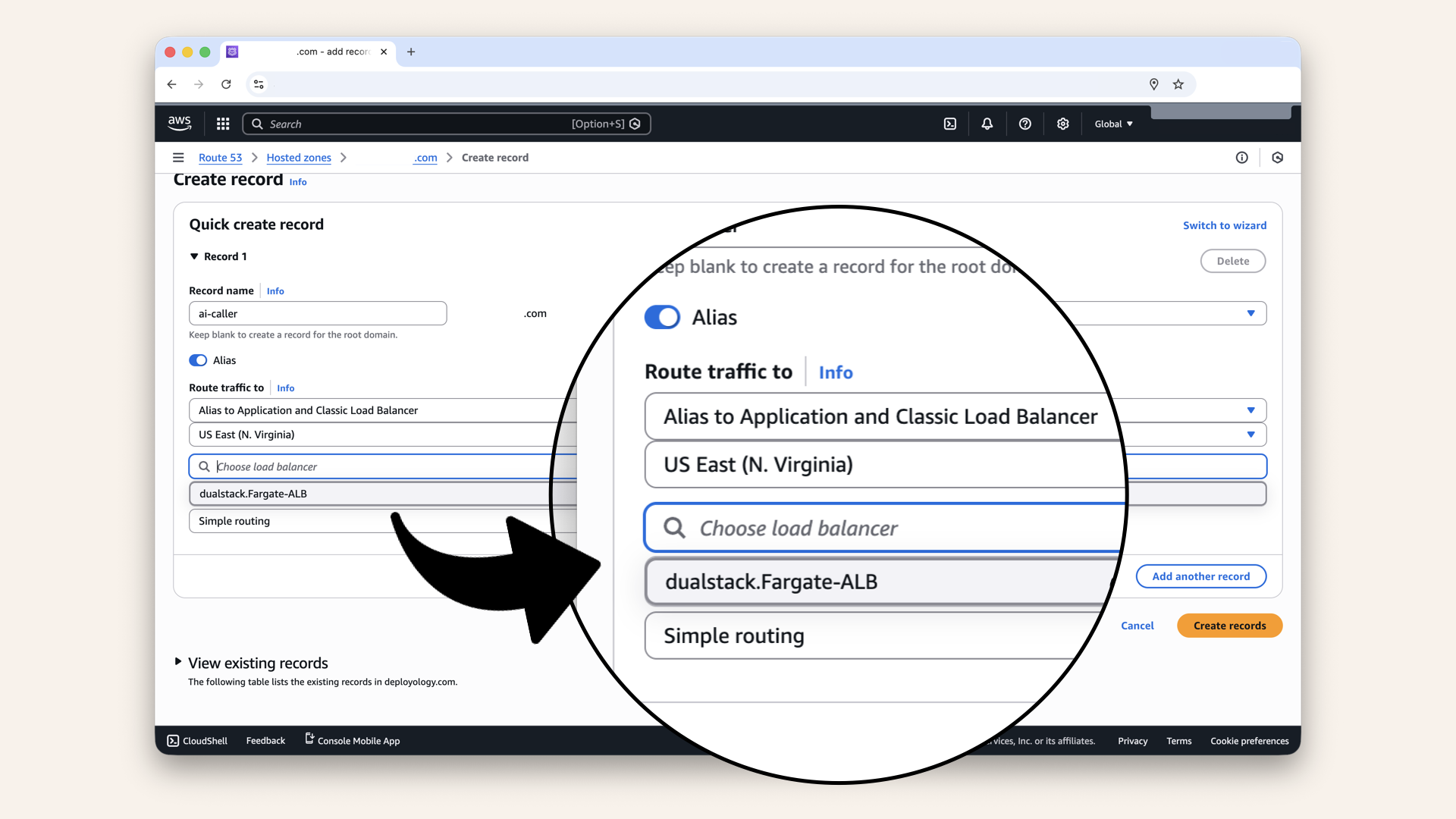Image resolution: width=1456 pixels, height=819 pixels.
Task: Click the Create records button
Action: pos(1229,626)
